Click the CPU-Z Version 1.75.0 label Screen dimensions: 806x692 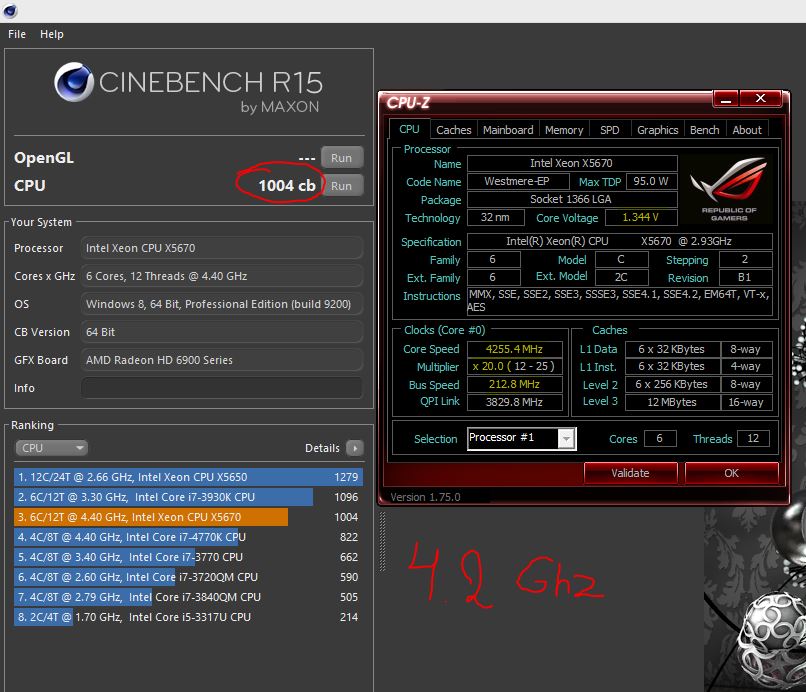(426, 497)
